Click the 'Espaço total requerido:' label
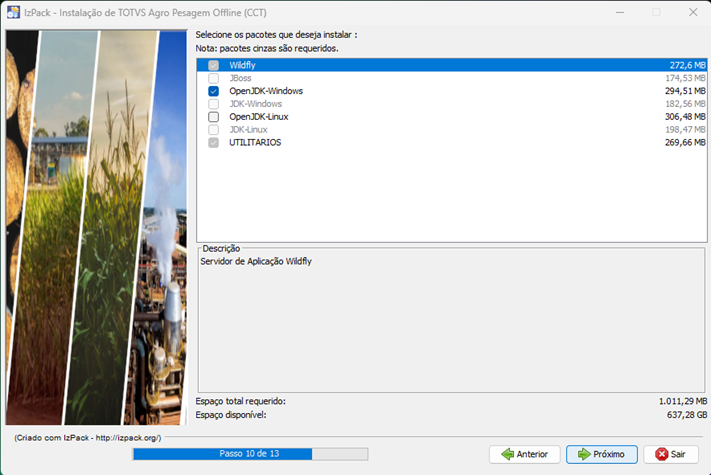The width and height of the screenshot is (711, 475). click(x=241, y=402)
